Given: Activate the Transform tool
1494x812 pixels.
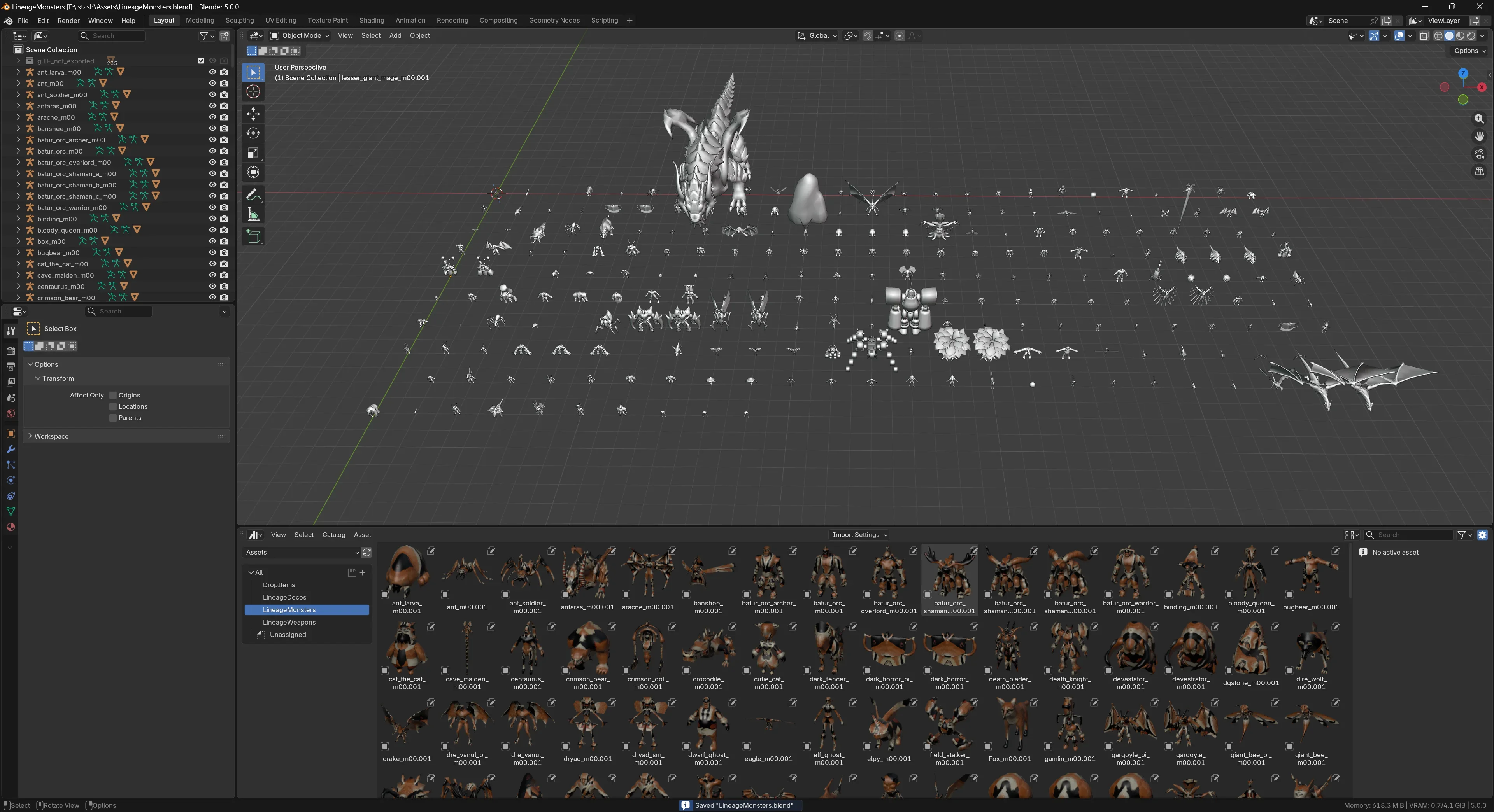Looking at the screenshot, I should tap(253, 173).
